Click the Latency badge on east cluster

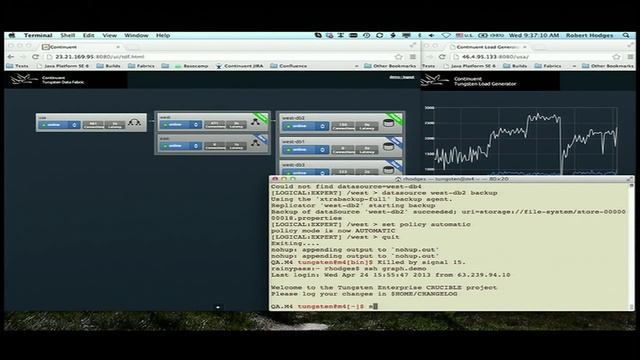237,146
